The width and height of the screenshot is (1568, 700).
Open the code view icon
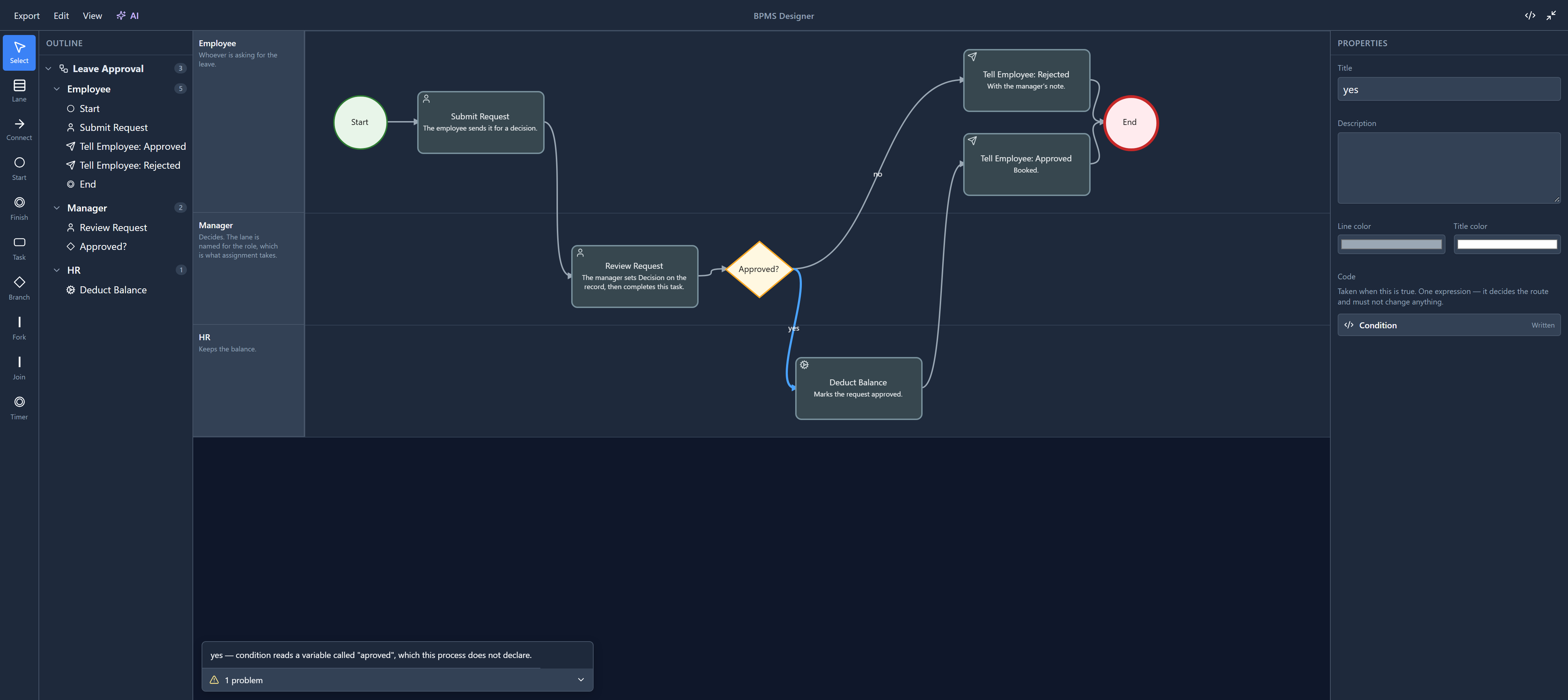[x=1529, y=15]
